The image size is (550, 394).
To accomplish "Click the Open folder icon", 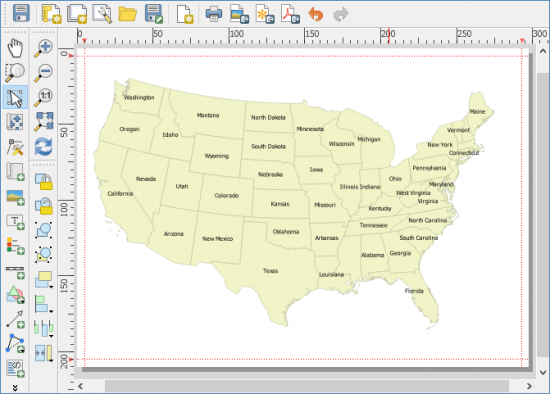I will pos(127,14).
